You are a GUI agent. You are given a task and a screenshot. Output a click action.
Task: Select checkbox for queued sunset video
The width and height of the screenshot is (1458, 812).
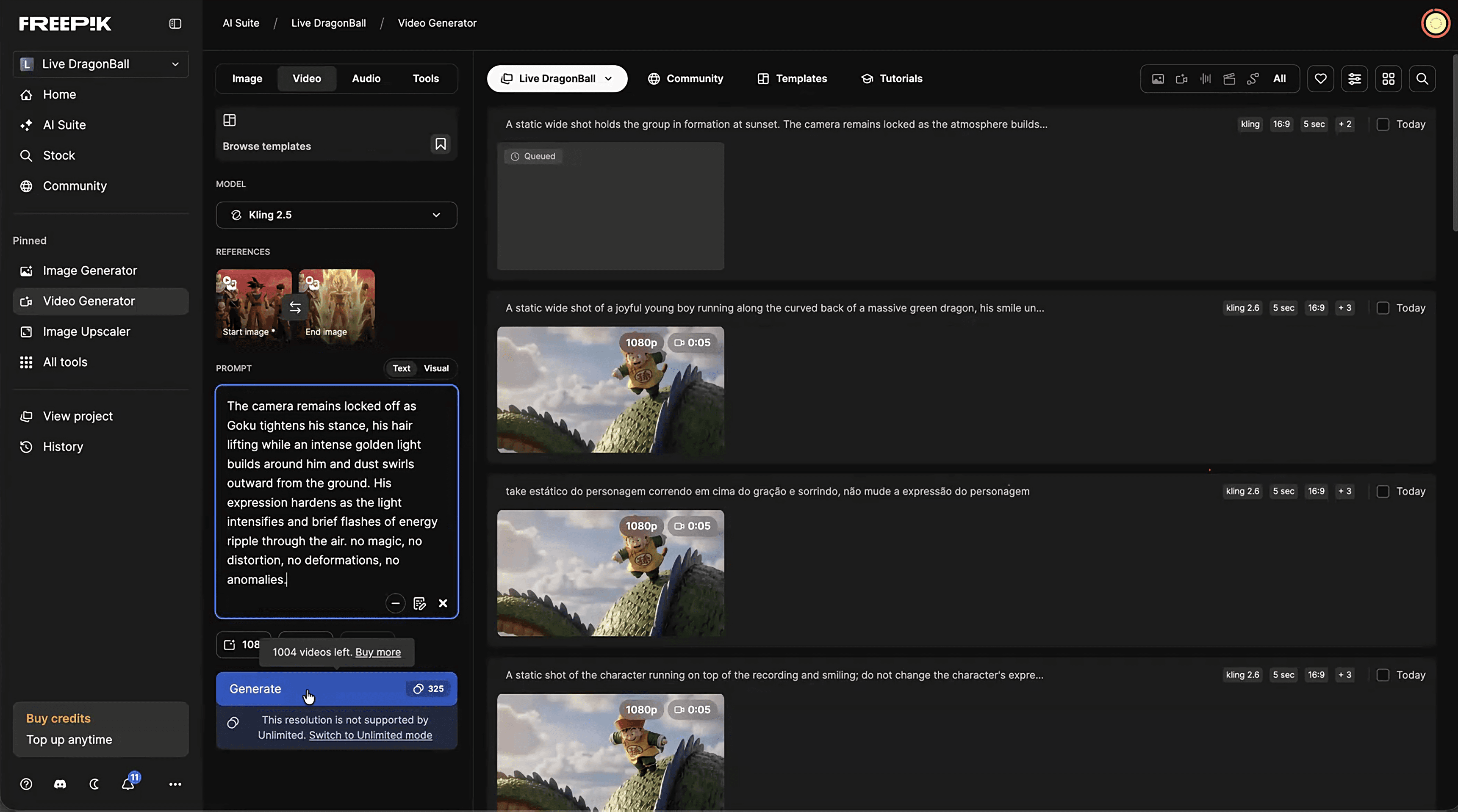pyautogui.click(x=1383, y=124)
